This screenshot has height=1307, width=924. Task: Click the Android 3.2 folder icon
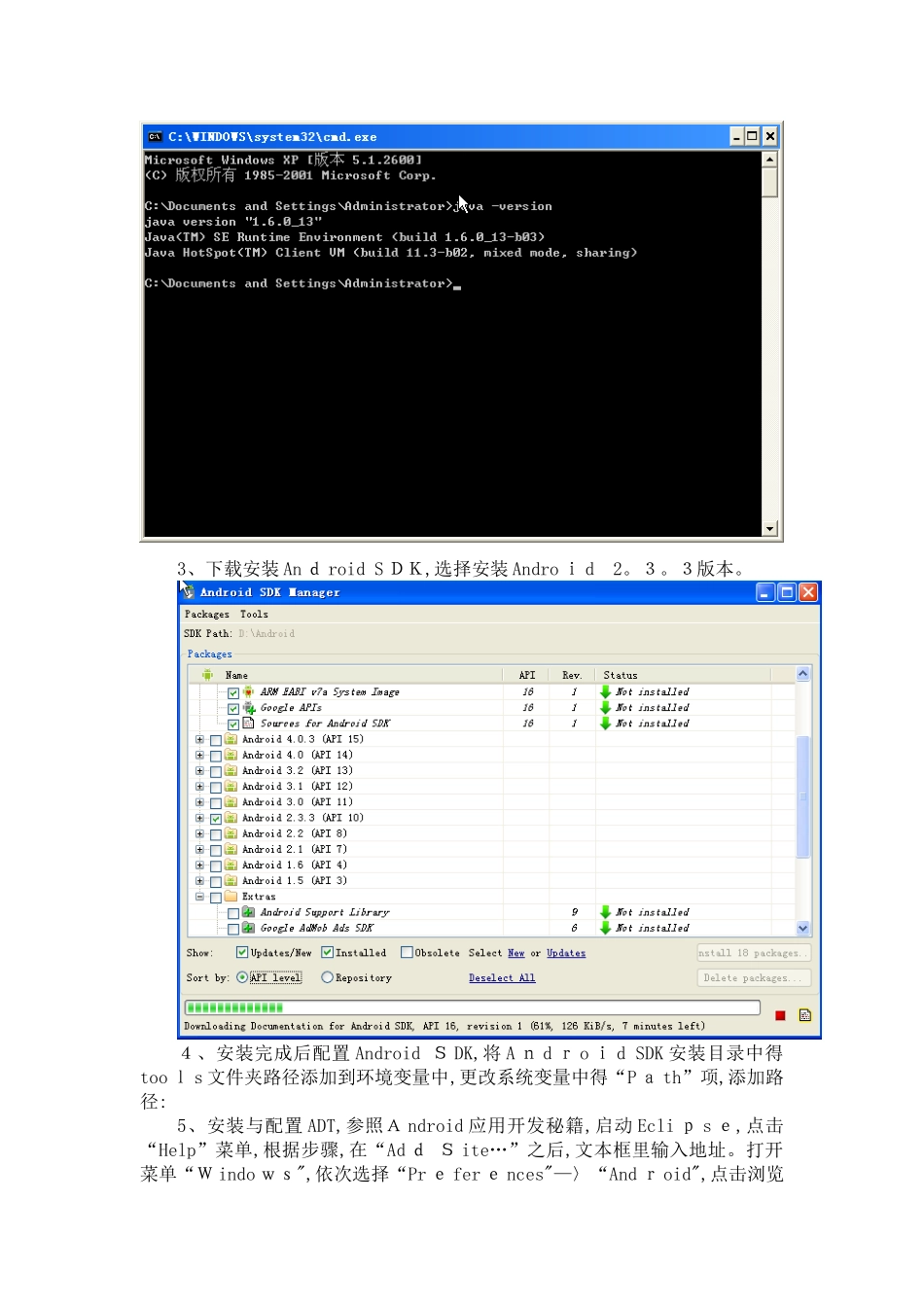click(x=231, y=770)
